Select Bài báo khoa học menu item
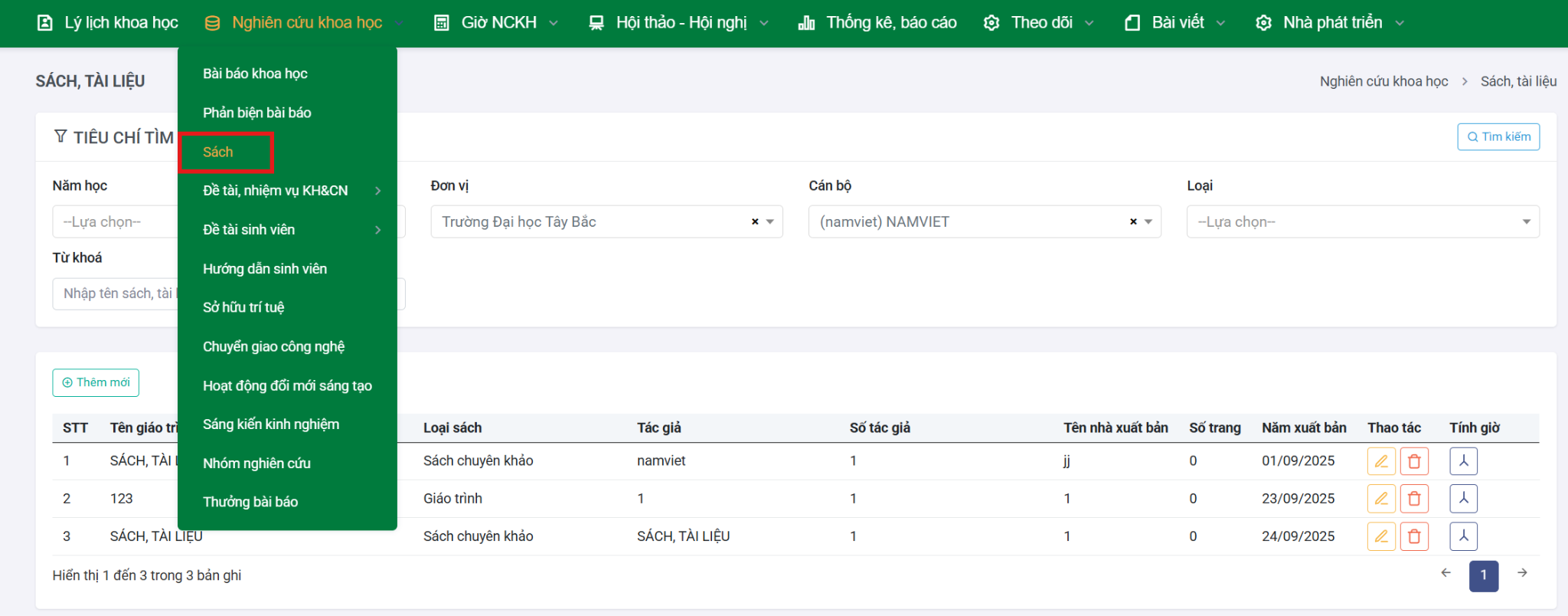Viewport: 1568px width, 616px height. [x=255, y=74]
